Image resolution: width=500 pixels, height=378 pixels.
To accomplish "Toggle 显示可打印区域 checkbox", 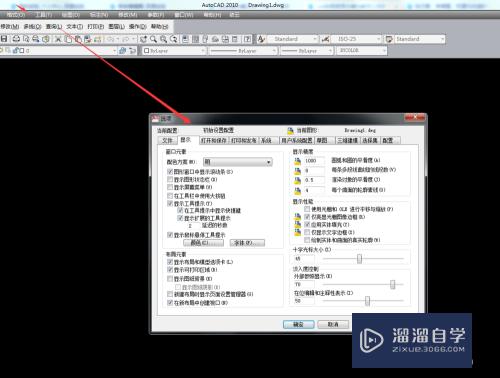I will (x=170, y=269).
